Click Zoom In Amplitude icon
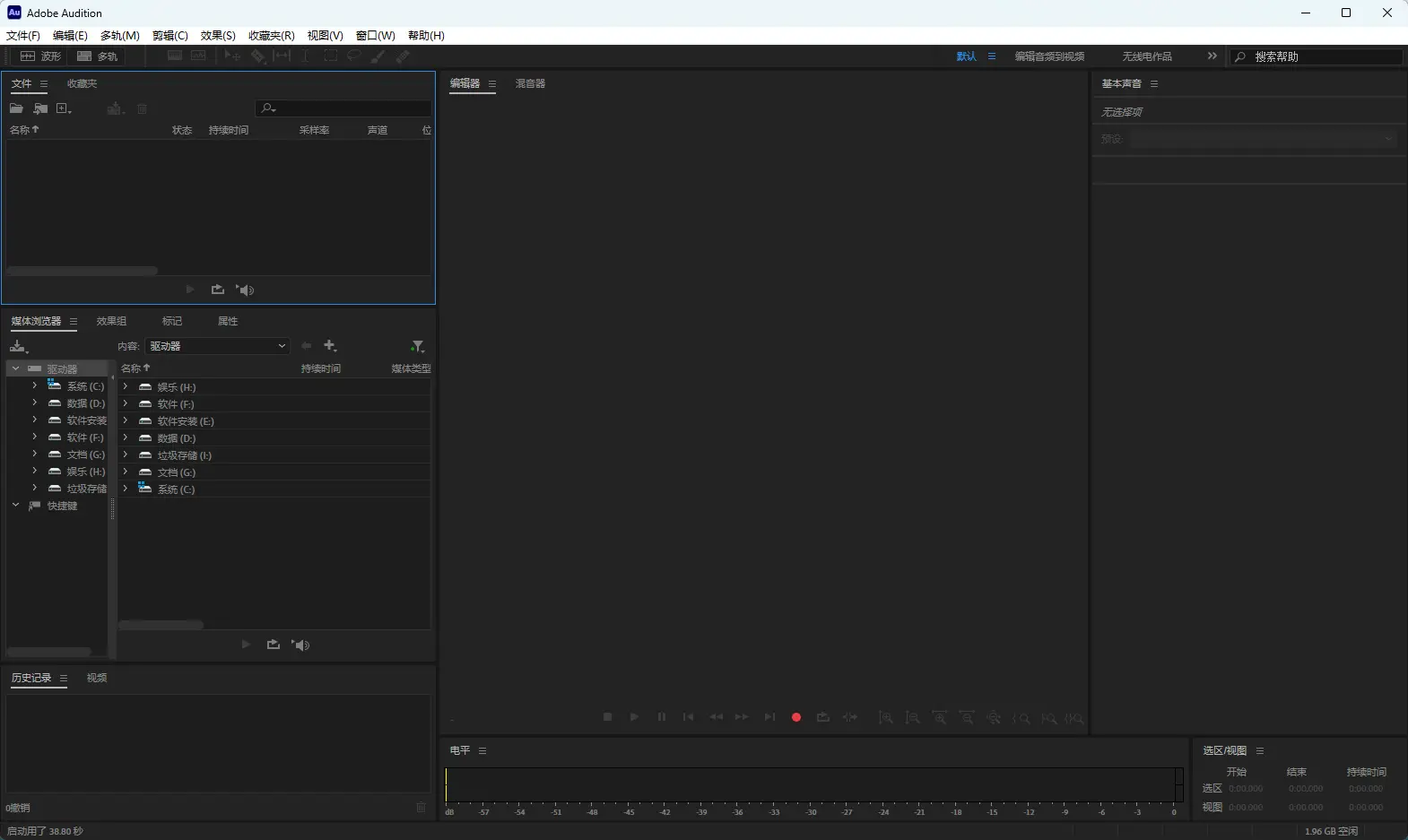This screenshot has height=840, width=1408. click(x=886, y=718)
